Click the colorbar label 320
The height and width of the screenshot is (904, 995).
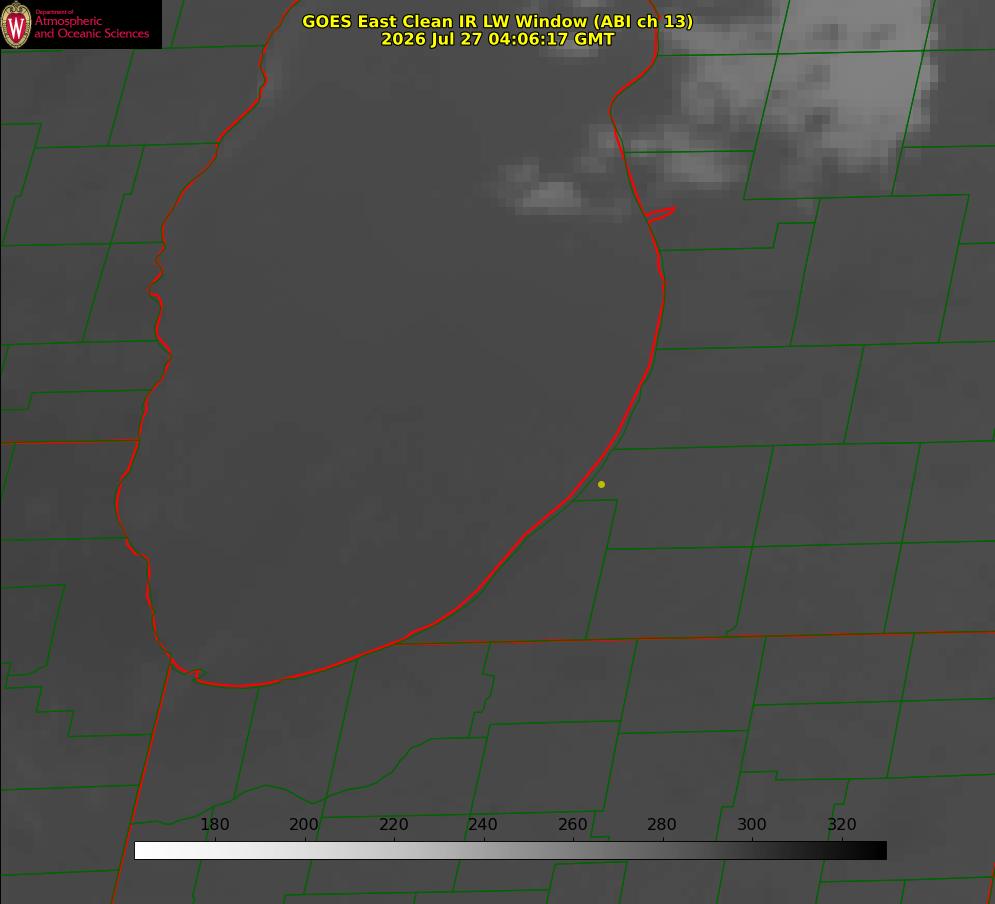point(842,824)
